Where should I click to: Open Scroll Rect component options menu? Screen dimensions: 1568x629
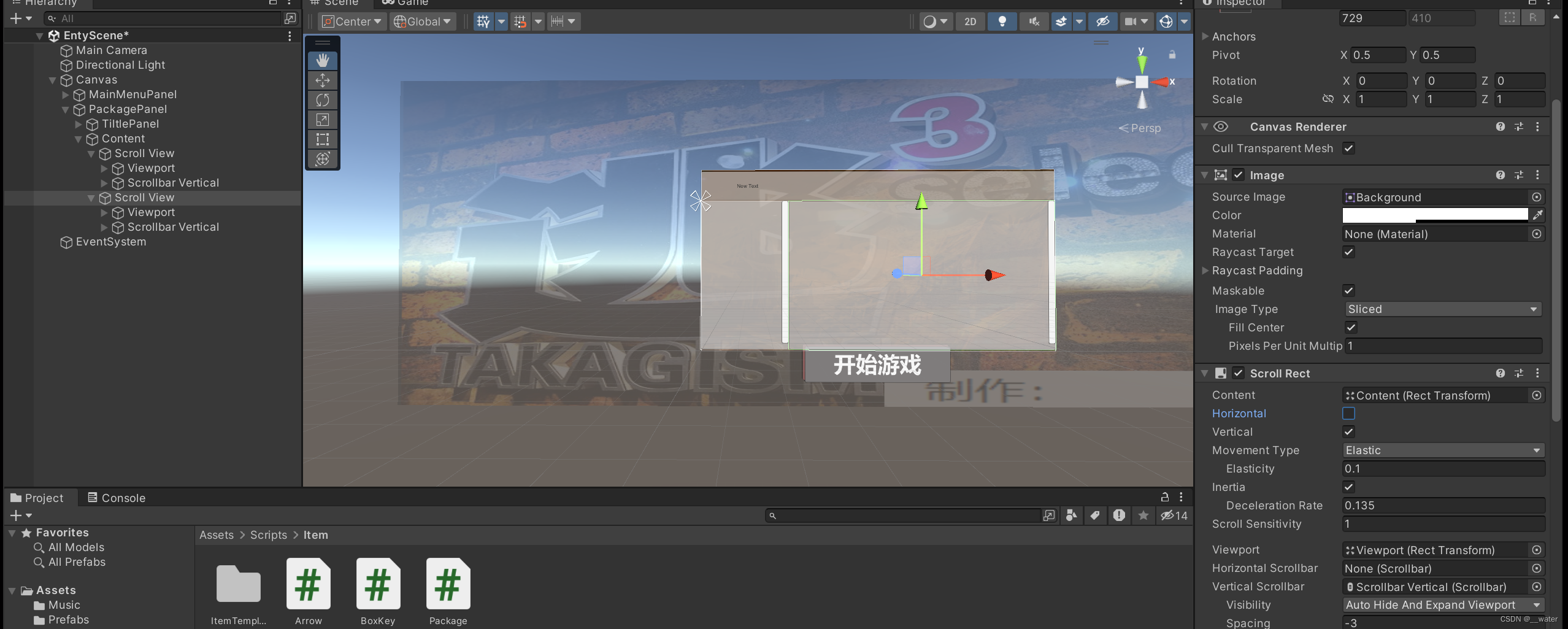1537,373
